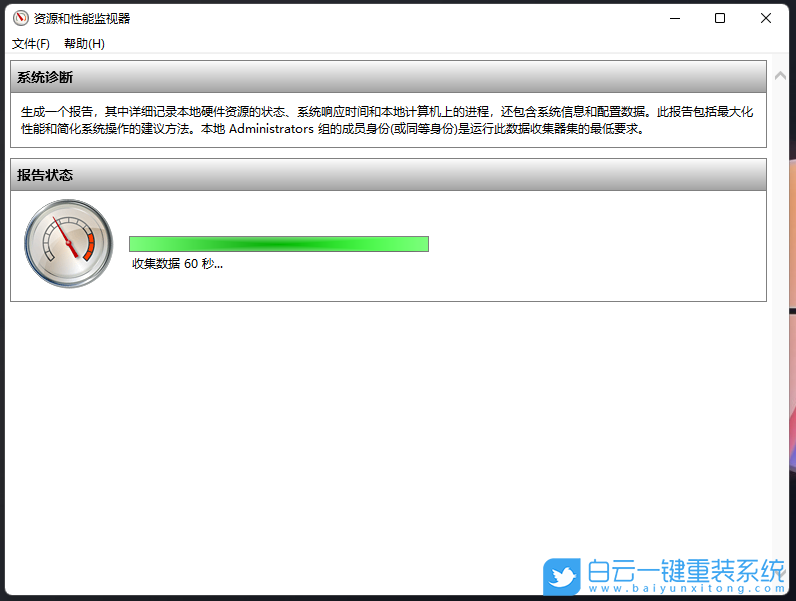Screen dimensions: 796x601
Task: Collapse the 系统诊断 section header
Action: click(x=388, y=77)
